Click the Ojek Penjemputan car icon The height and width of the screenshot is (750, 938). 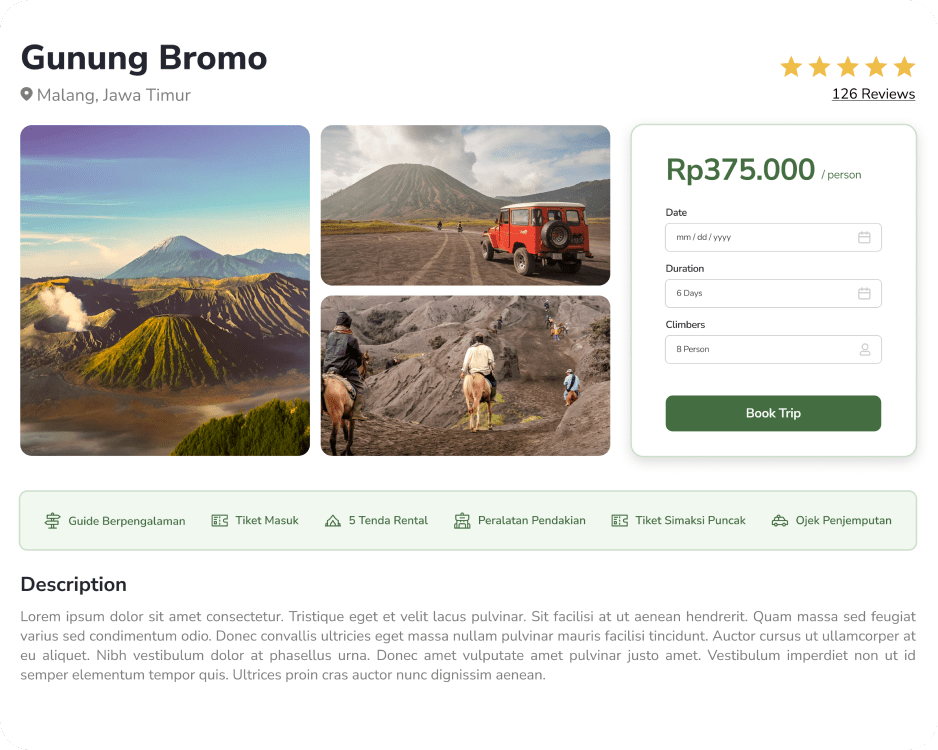[x=780, y=520]
